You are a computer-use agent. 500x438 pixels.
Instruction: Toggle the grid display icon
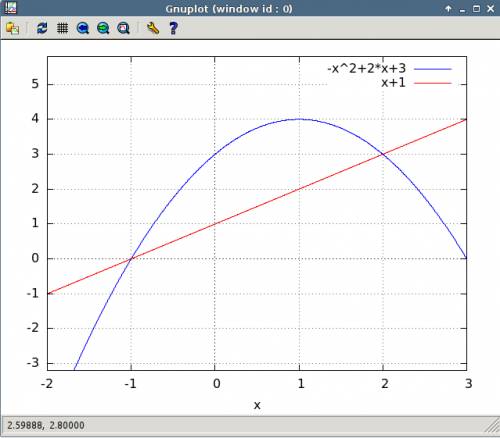click(62, 28)
